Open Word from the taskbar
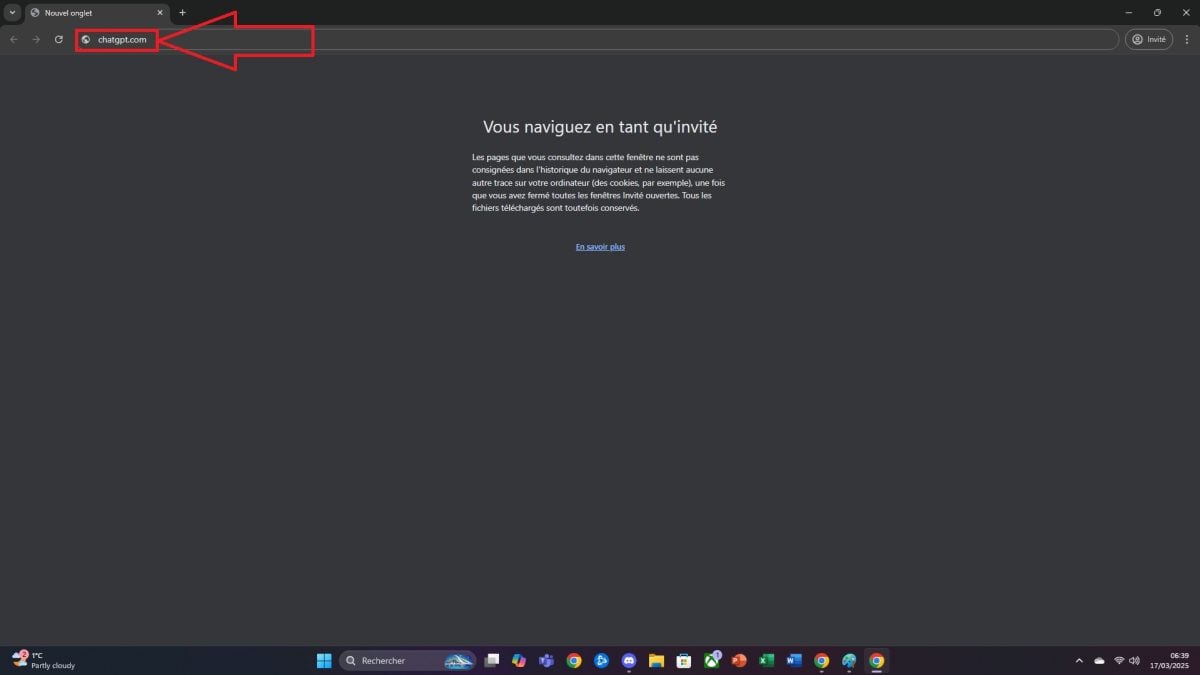This screenshot has width=1200, height=675. pyautogui.click(x=794, y=660)
